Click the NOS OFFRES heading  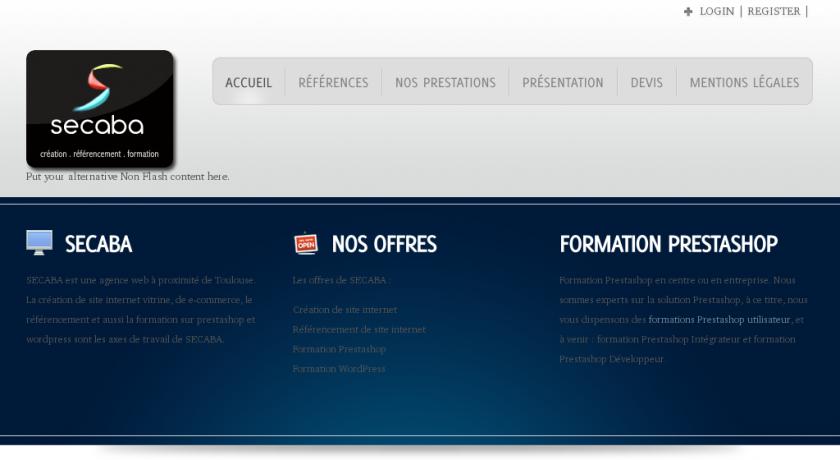coord(384,244)
